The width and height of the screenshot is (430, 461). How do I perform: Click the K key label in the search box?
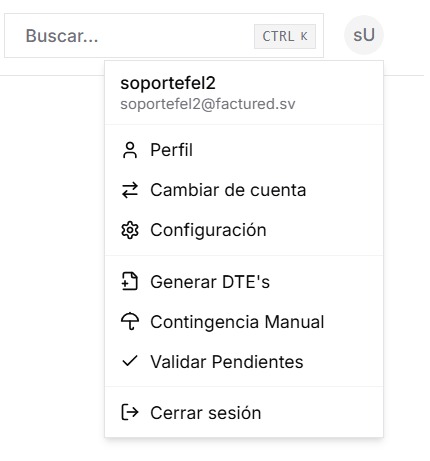(x=304, y=36)
